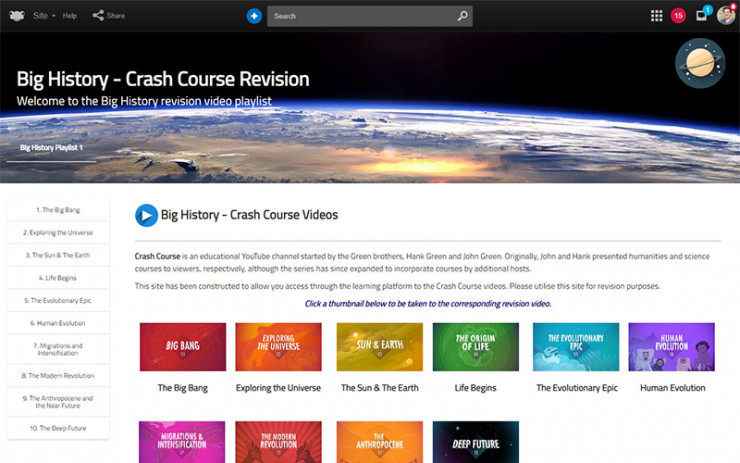Open the Exploring the Universe thumbnail

[278, 347]
